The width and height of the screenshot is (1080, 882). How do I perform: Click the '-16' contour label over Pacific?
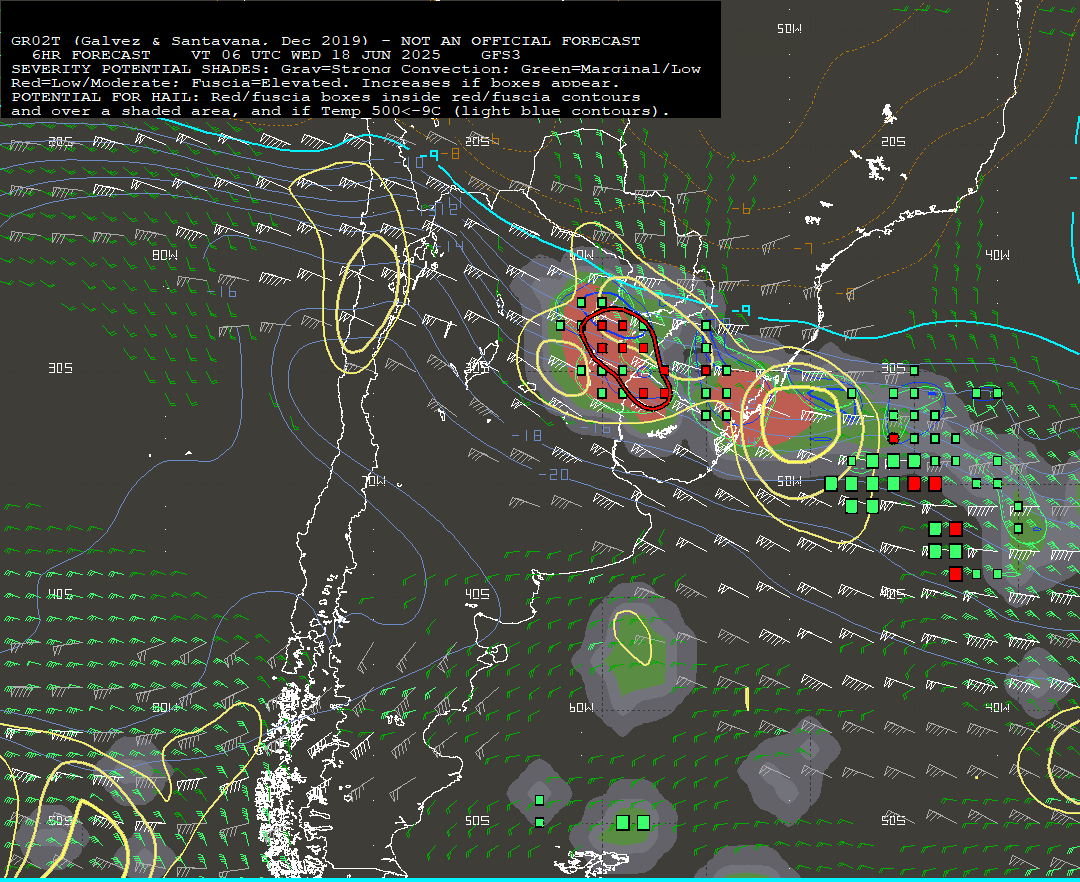click(222, 292)
